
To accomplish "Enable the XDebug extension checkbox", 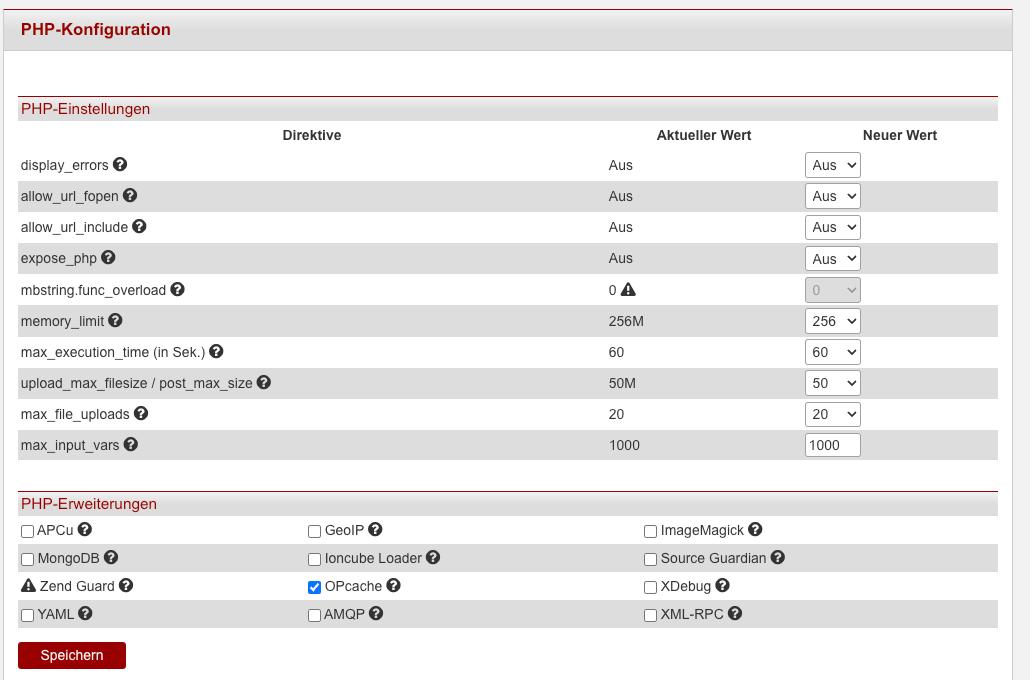I will pos(650,587).
